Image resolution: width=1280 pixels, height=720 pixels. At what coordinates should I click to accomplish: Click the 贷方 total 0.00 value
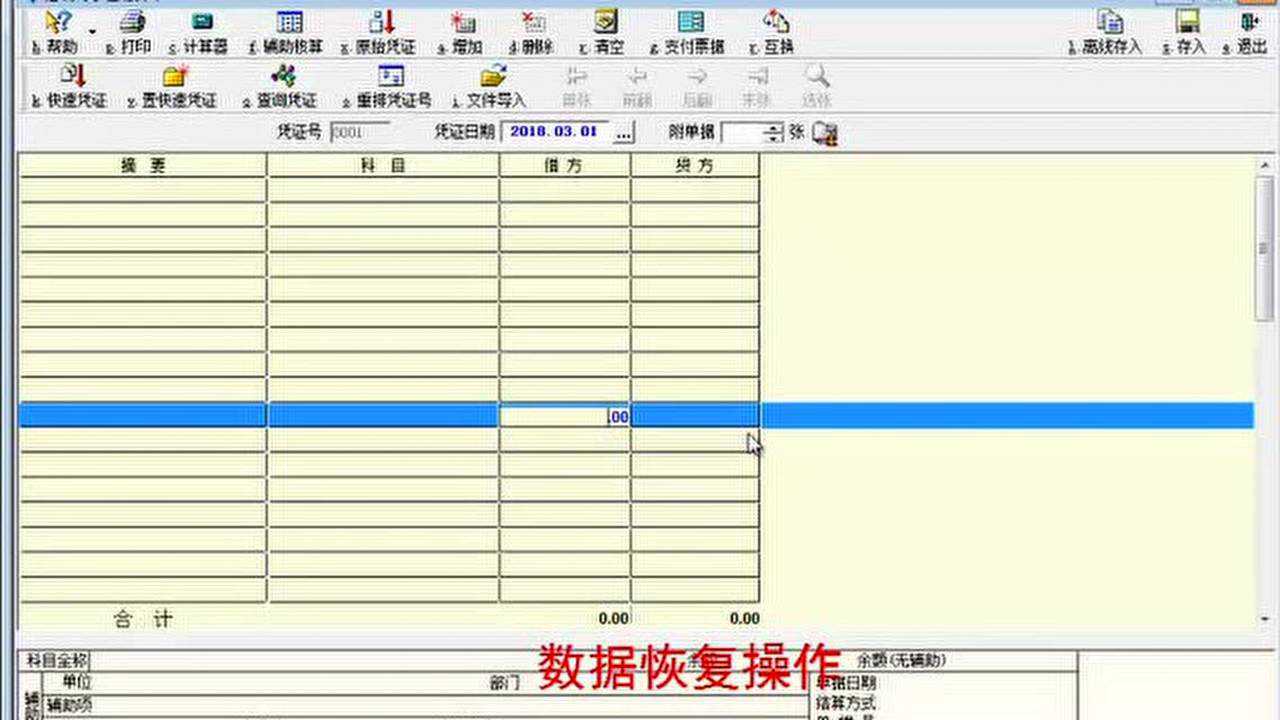click(x=744, y=619)
